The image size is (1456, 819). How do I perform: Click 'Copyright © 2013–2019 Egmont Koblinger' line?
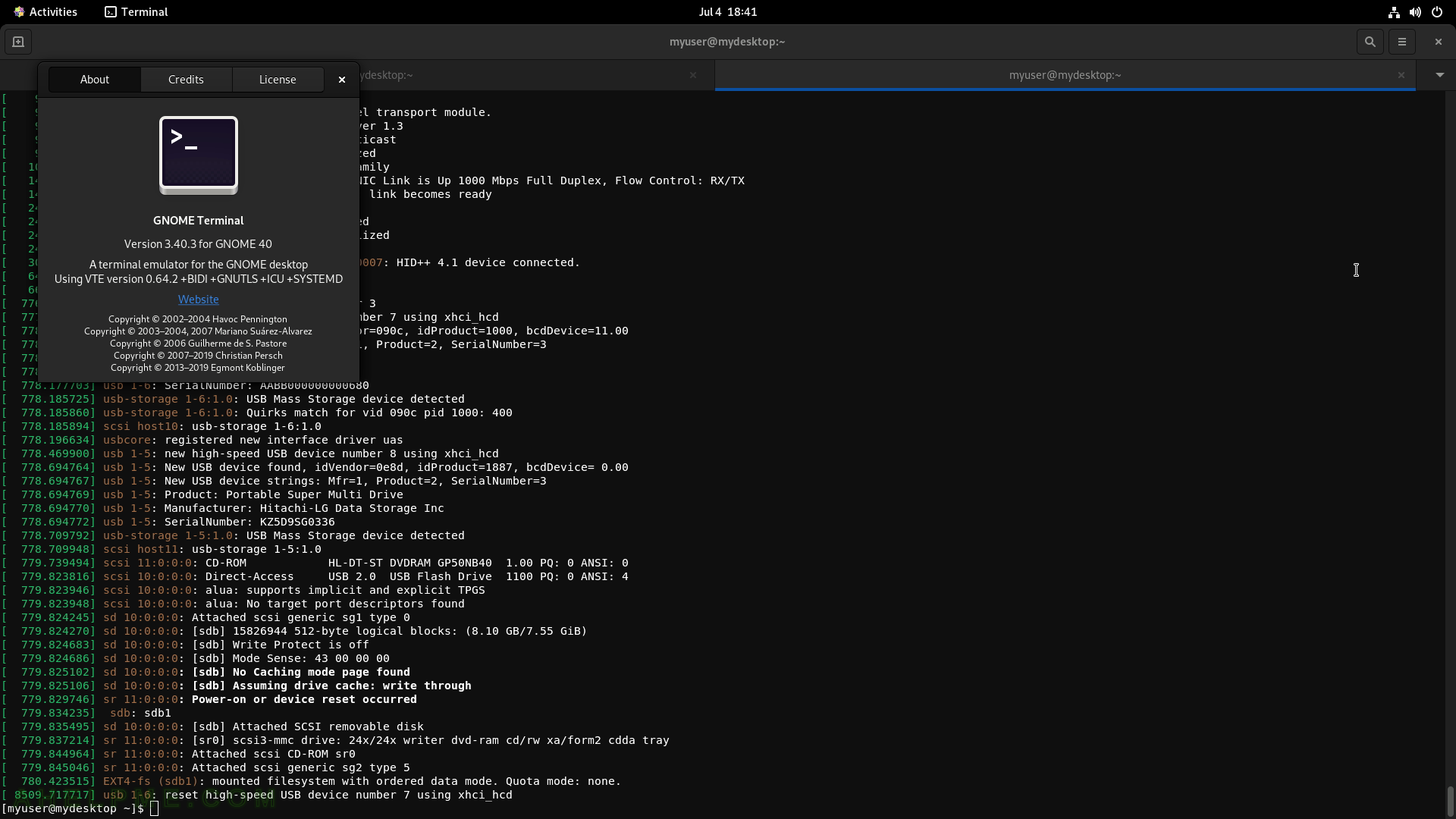pyautogui.click(x=198, y=368)
